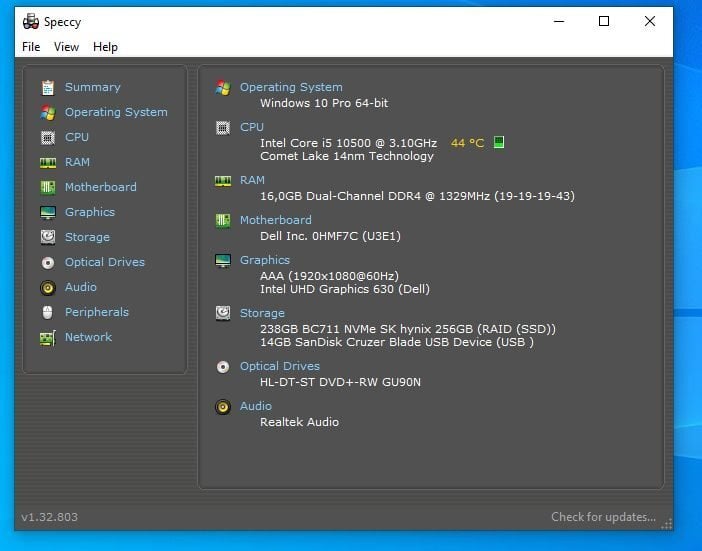Click the Intel Core i5 10500 @ 3.10GHz text

tap(349, 143)
